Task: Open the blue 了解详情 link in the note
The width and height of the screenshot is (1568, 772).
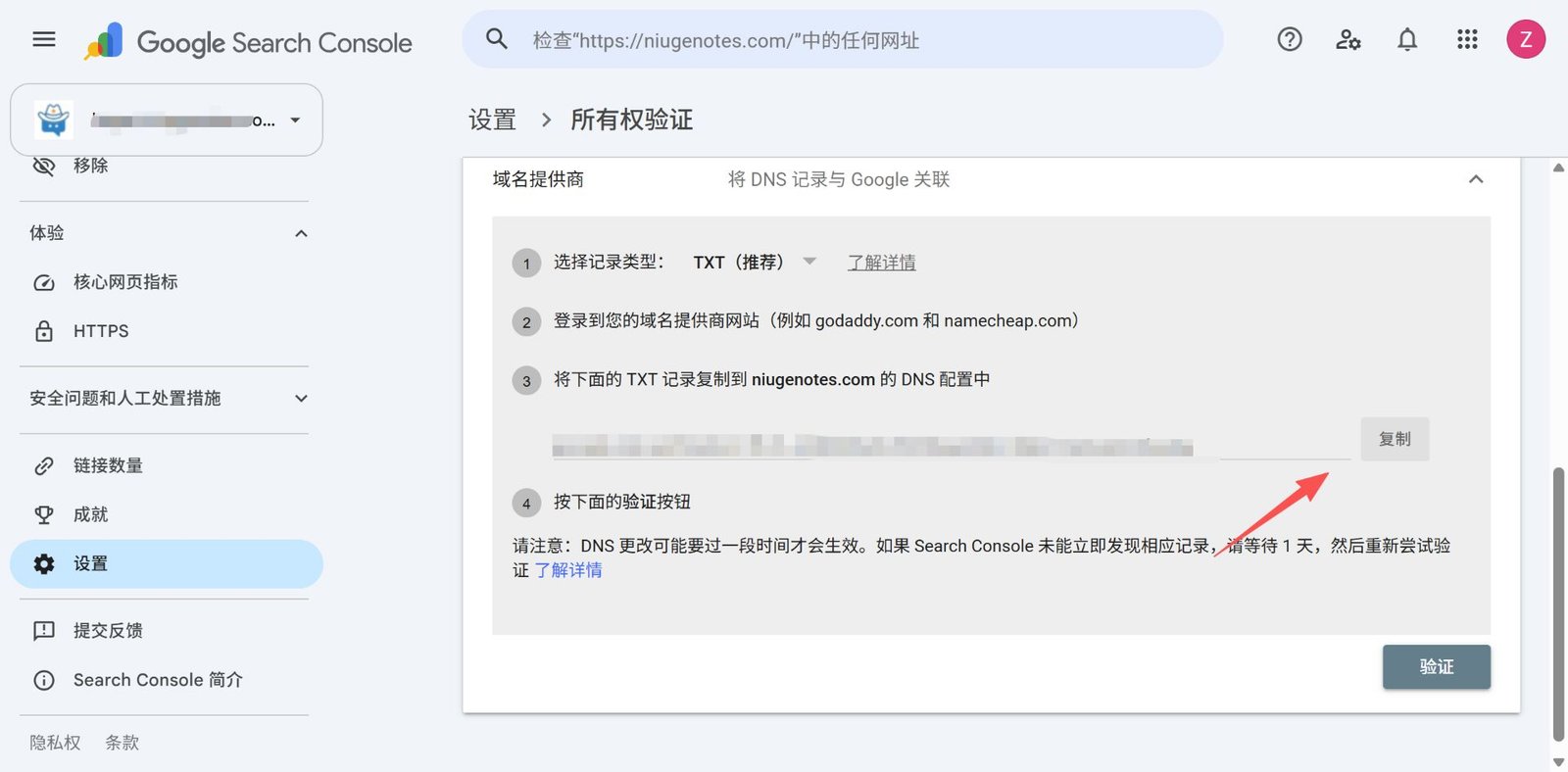Action: point(568,570)
